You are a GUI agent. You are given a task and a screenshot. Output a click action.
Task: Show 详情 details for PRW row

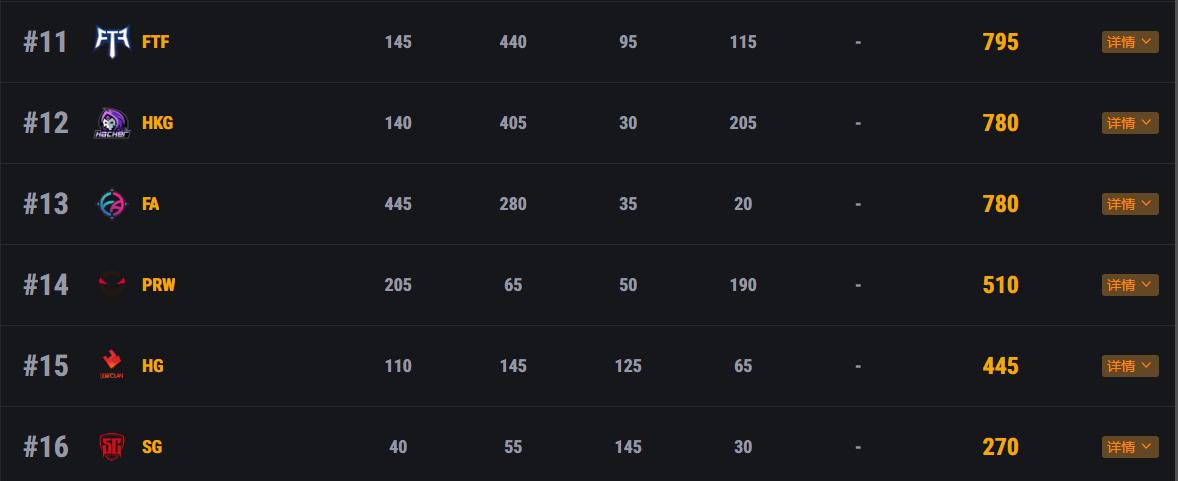1130,285
